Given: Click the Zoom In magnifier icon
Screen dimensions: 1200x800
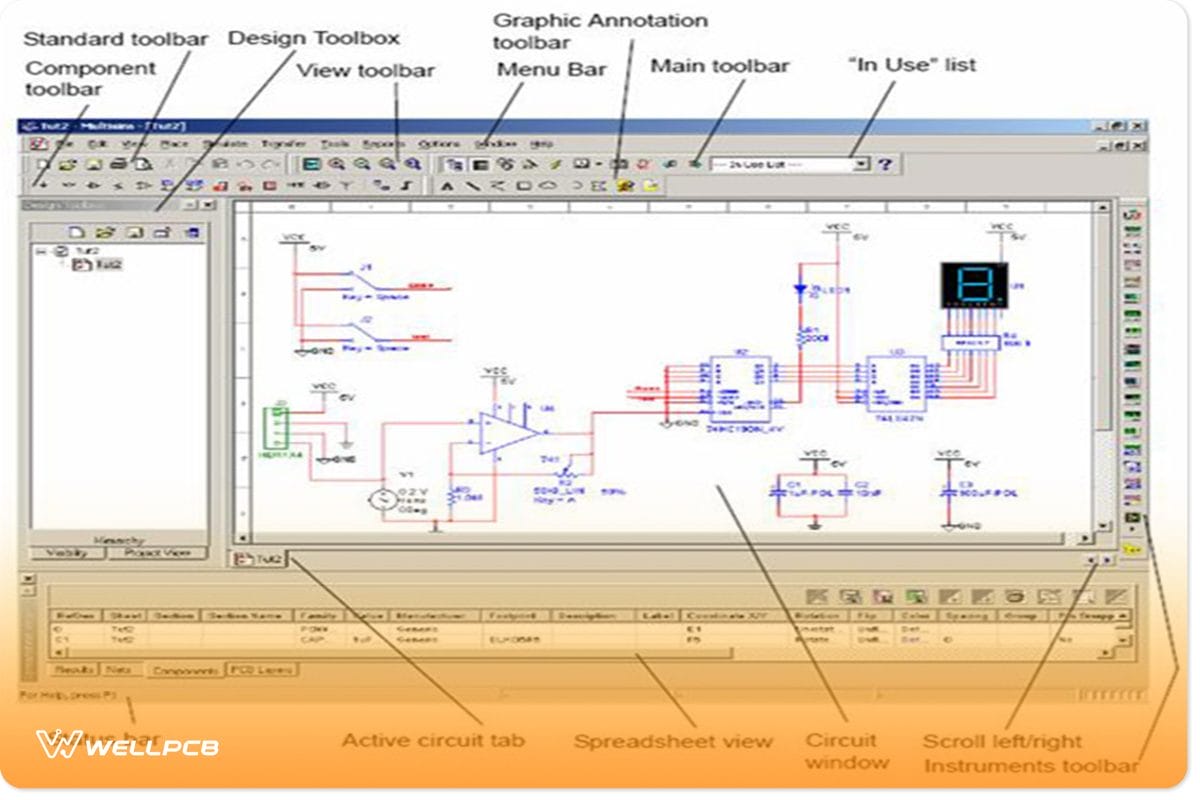Looking at the screenshot, I should pos(337,164).
